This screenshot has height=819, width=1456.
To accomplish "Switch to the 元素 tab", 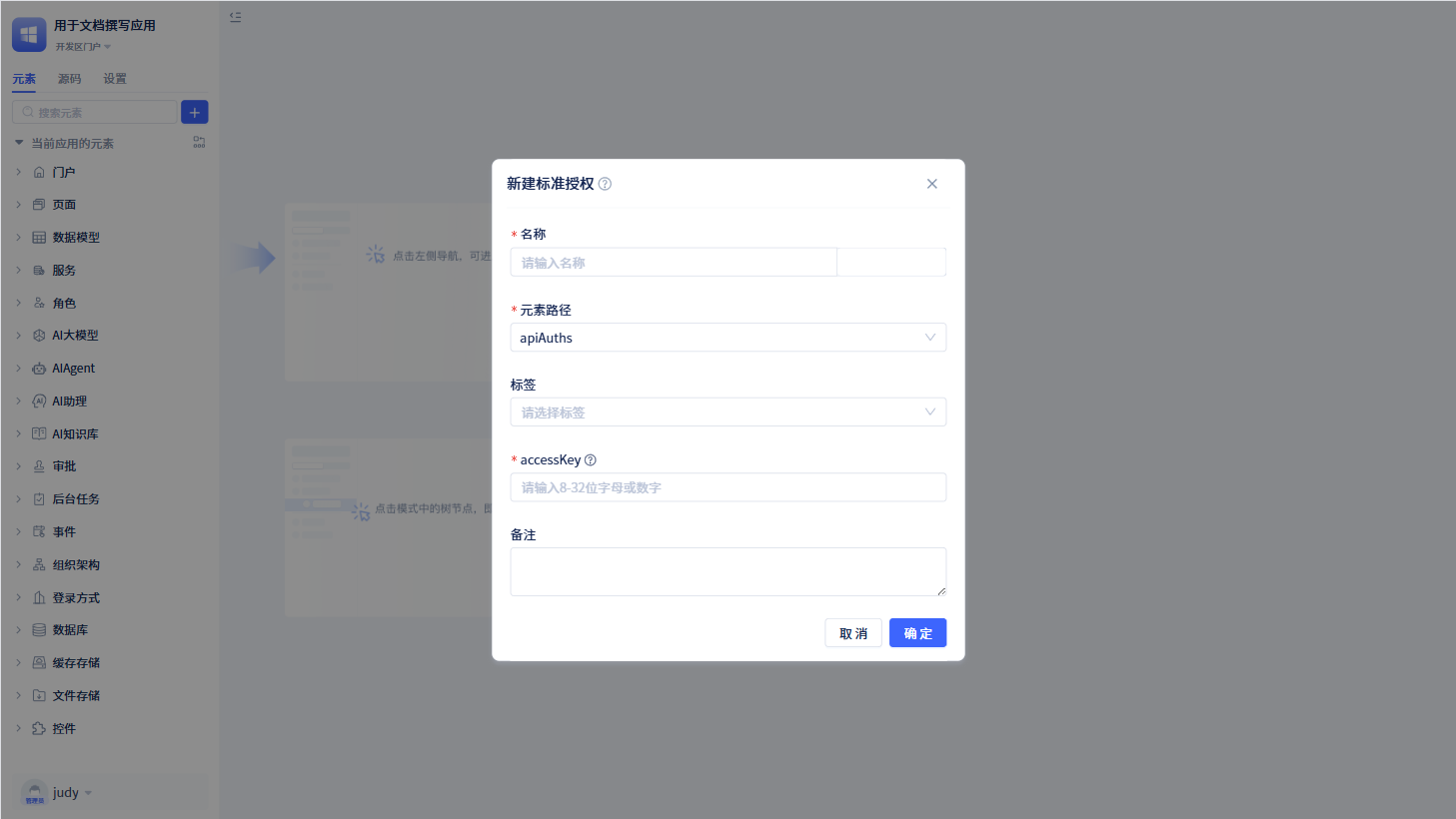I will [x=24, y=79].
